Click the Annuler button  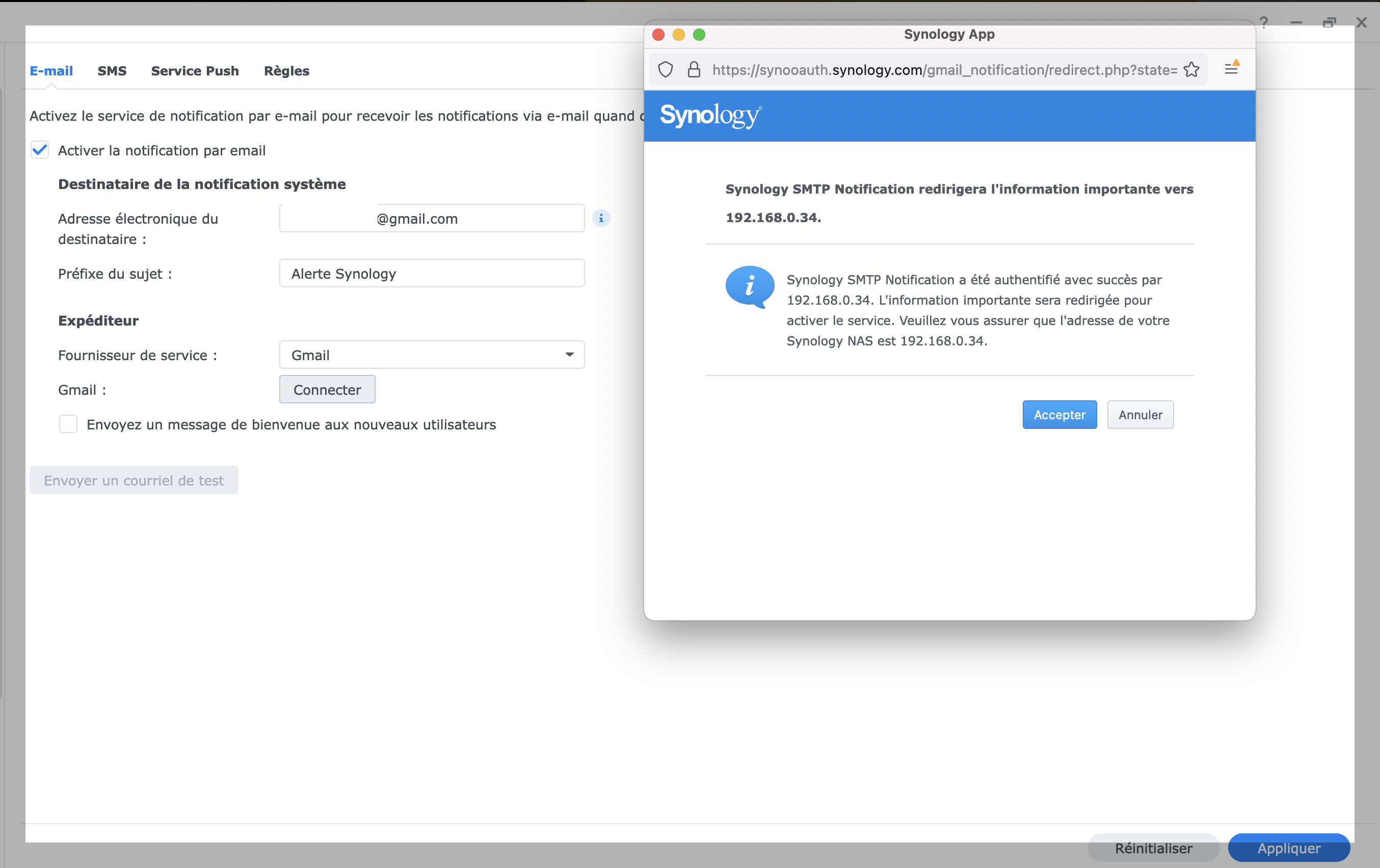pyautogui.click(x=1140, y=414)
